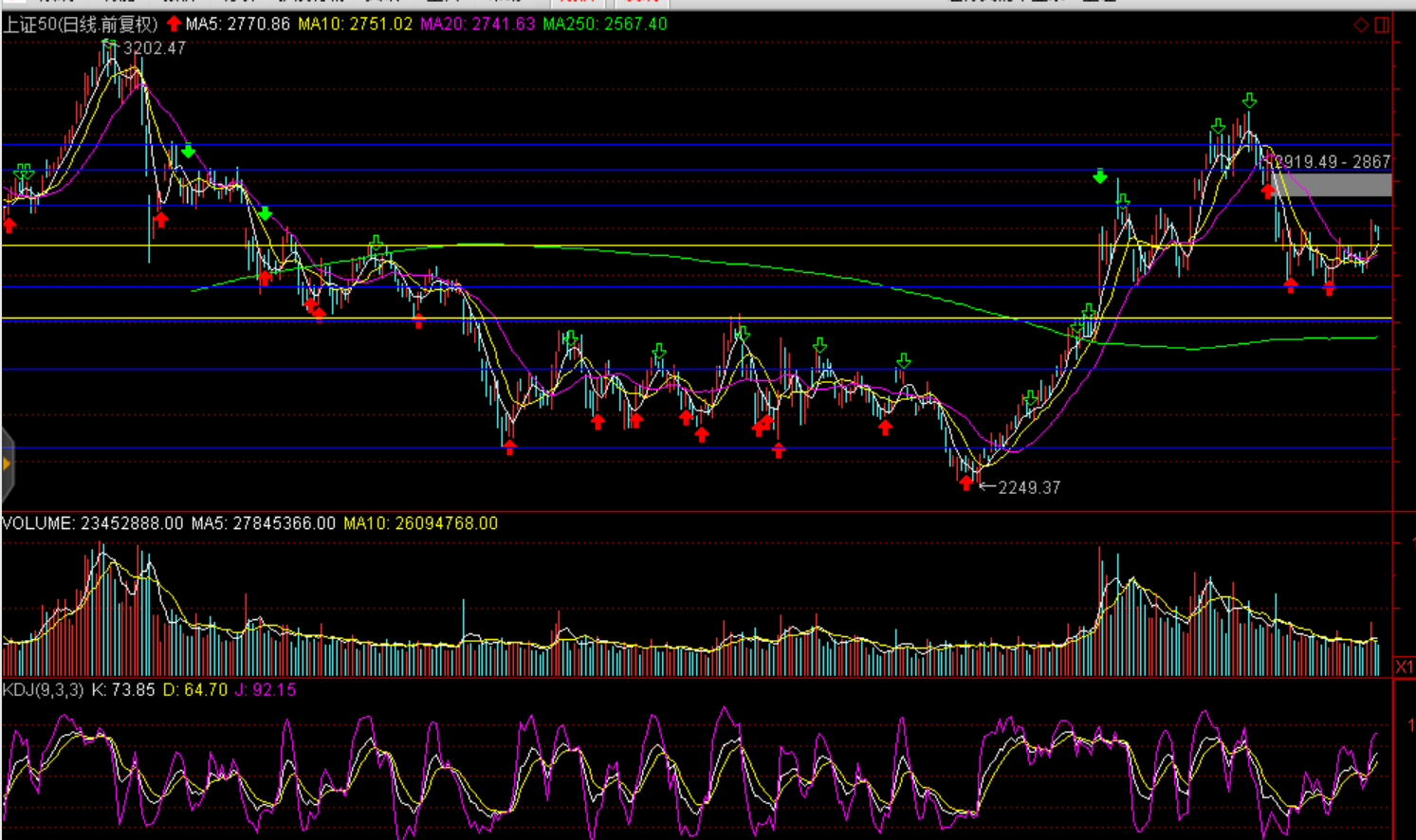Click the red diamond icon at top right
Image resolution: width=1416 pixels, height=840 pixels.
pyautogui.click(x=1360, y=25)
